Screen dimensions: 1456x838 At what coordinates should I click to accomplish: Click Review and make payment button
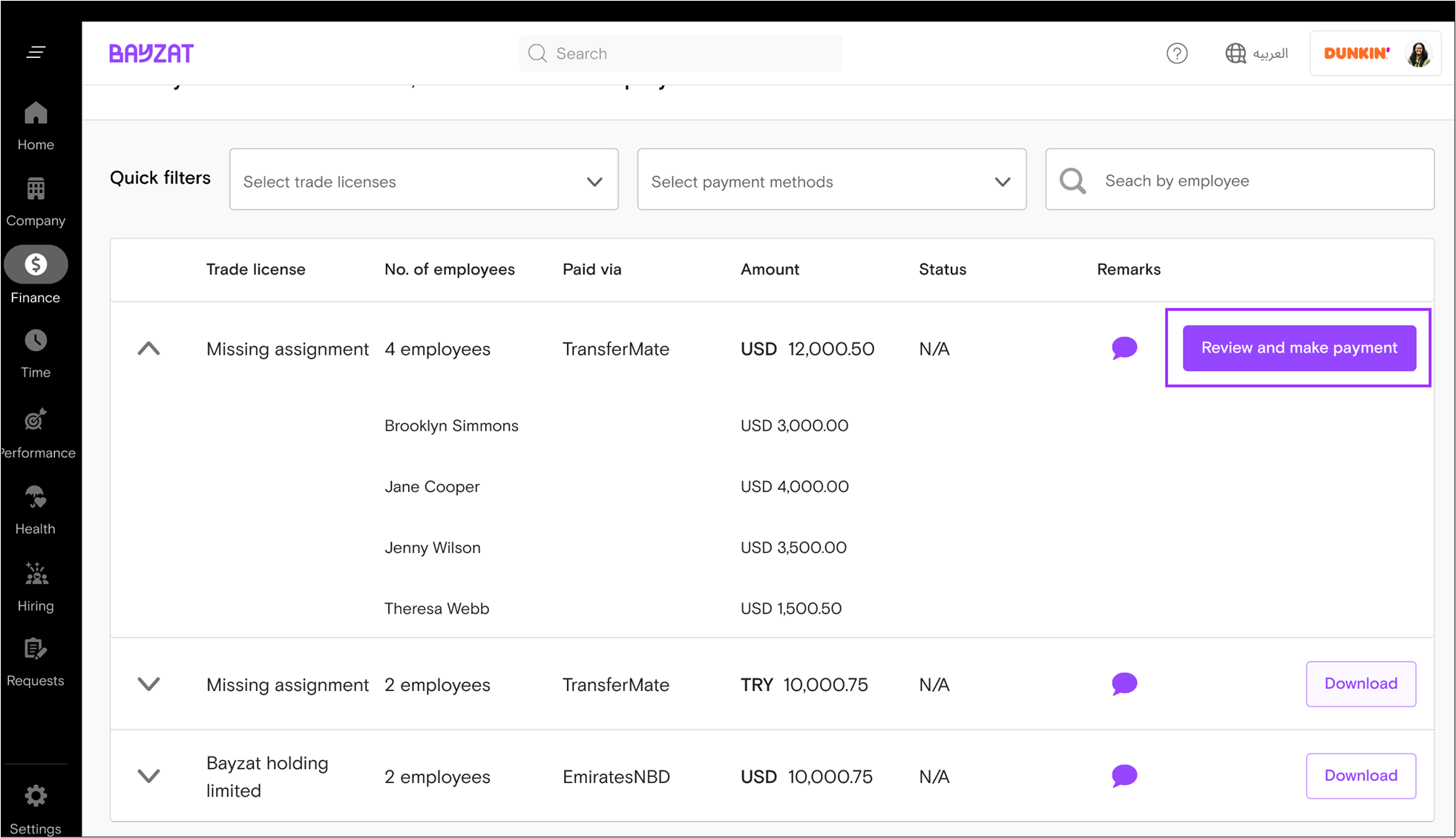pos(1299,348)
